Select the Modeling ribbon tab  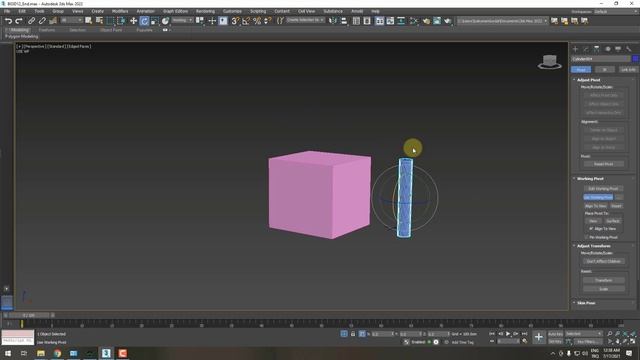coord(19,30)
